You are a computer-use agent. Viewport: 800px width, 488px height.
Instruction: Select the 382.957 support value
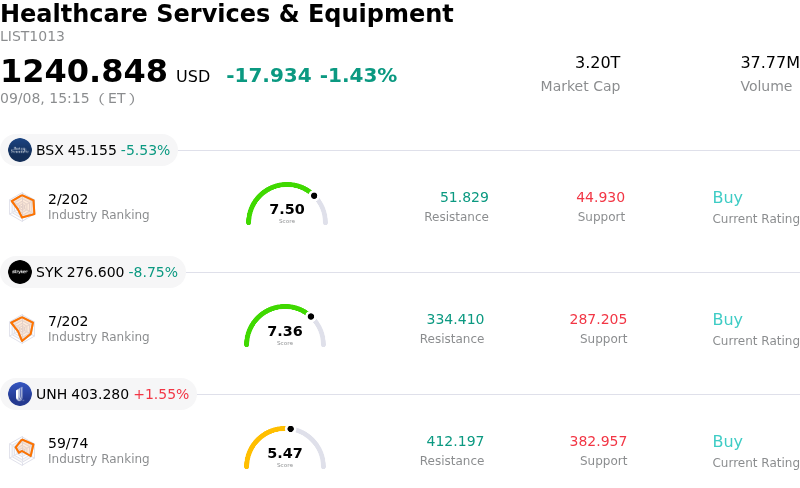click(598, 441)
